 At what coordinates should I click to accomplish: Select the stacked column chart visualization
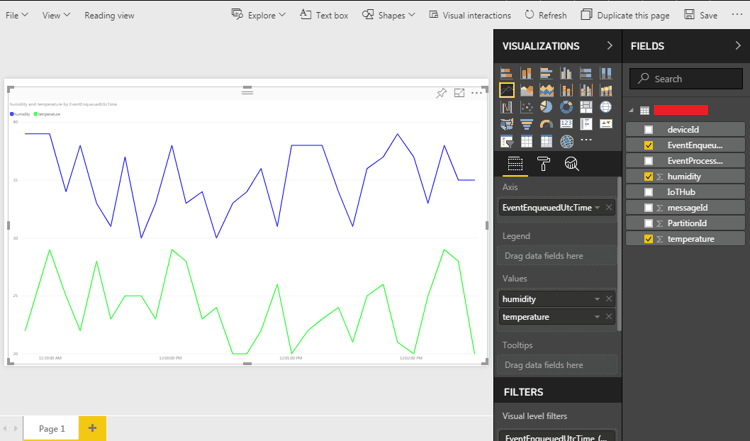pyautogui.click(x=527, y=73)
